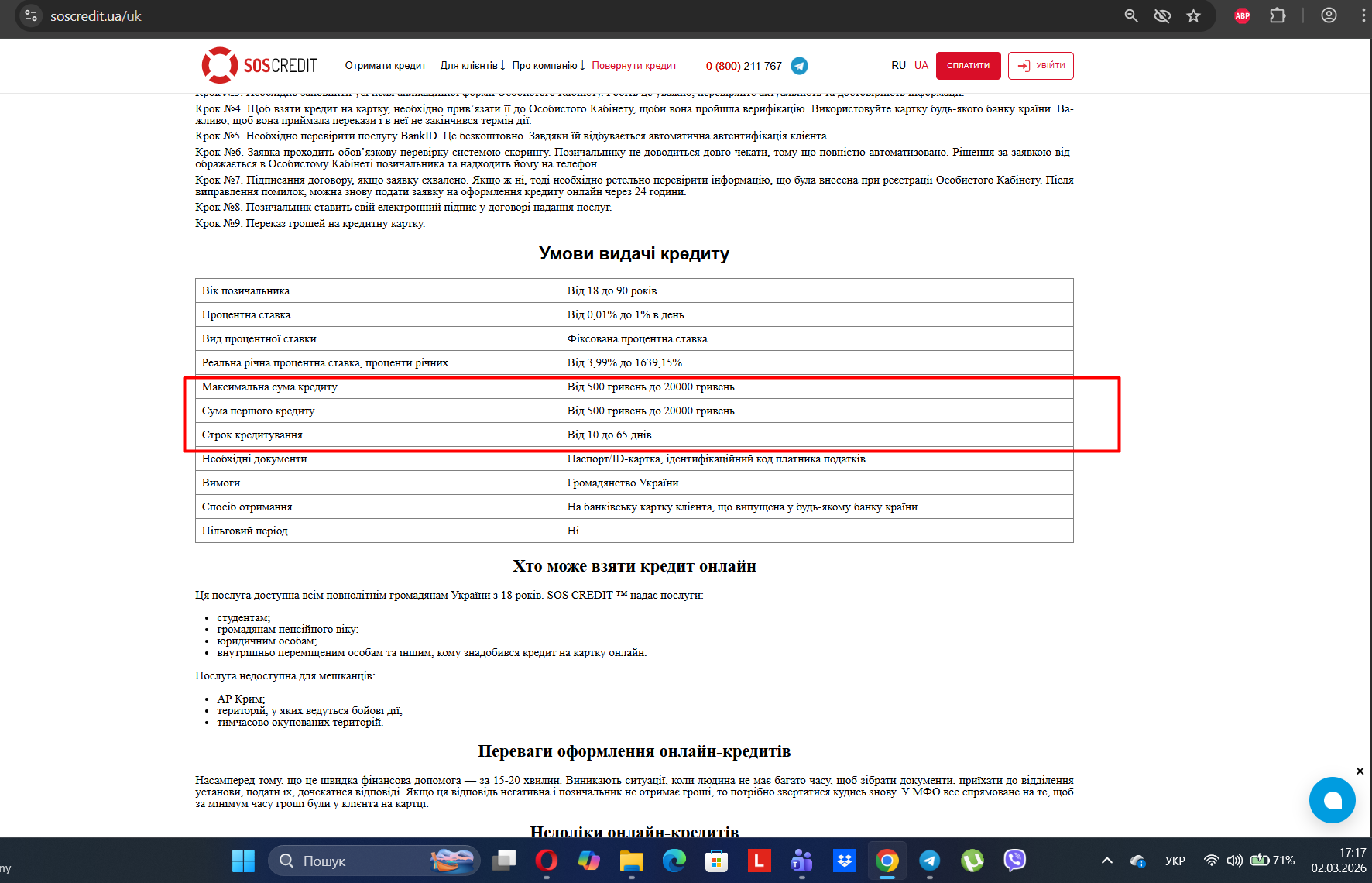Bookmark this page with the star icon

(x=1193, y=15)
